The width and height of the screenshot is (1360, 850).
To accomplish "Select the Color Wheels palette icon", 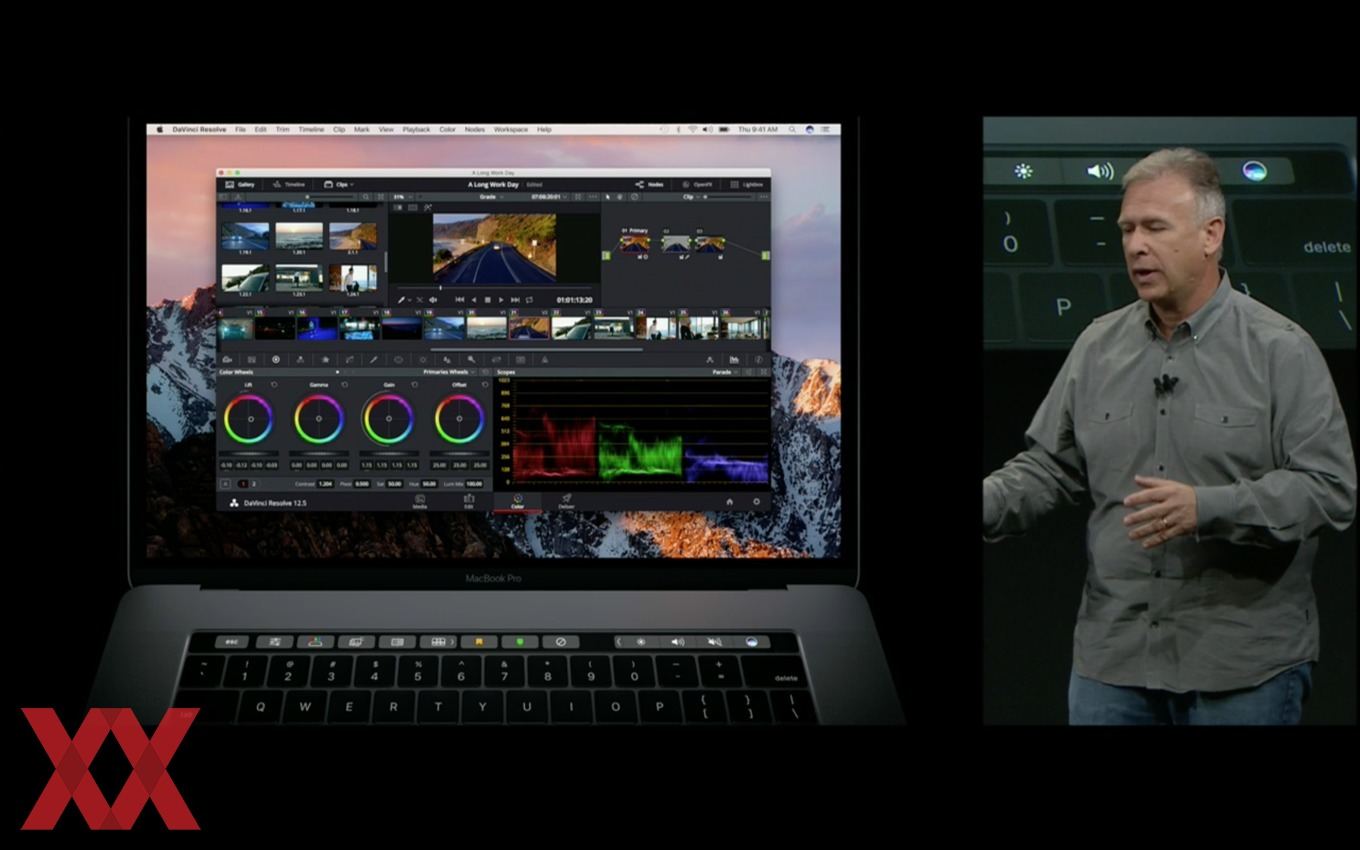I will [x=276, y=359].
